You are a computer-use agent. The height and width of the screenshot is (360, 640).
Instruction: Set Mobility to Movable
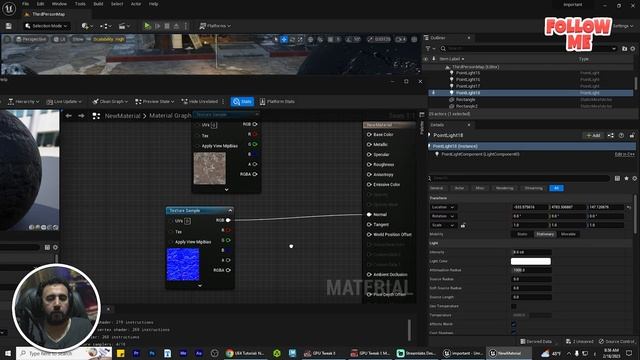[x=568, y=234]
